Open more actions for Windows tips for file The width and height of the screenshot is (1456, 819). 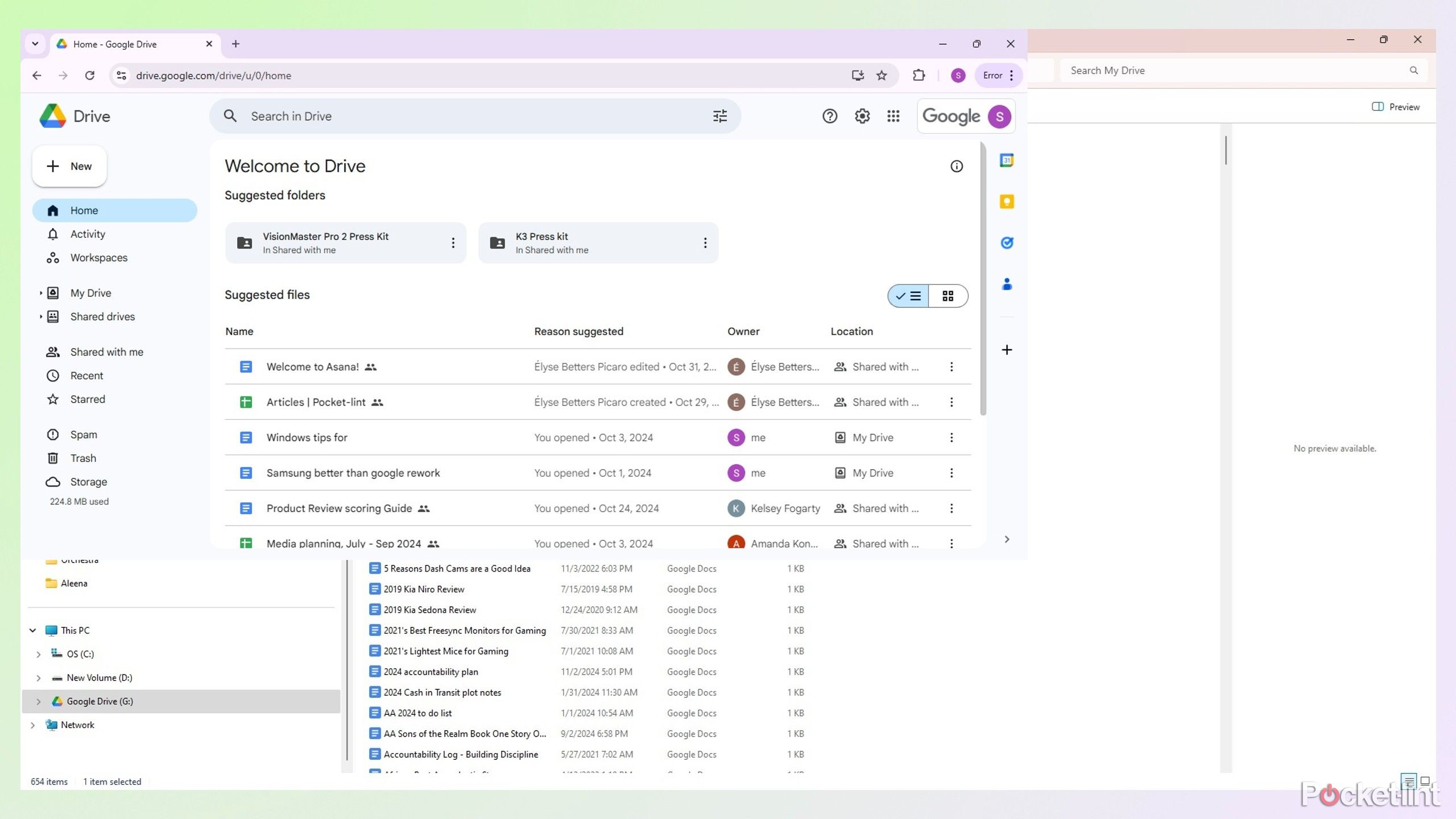tap(952, 437)
